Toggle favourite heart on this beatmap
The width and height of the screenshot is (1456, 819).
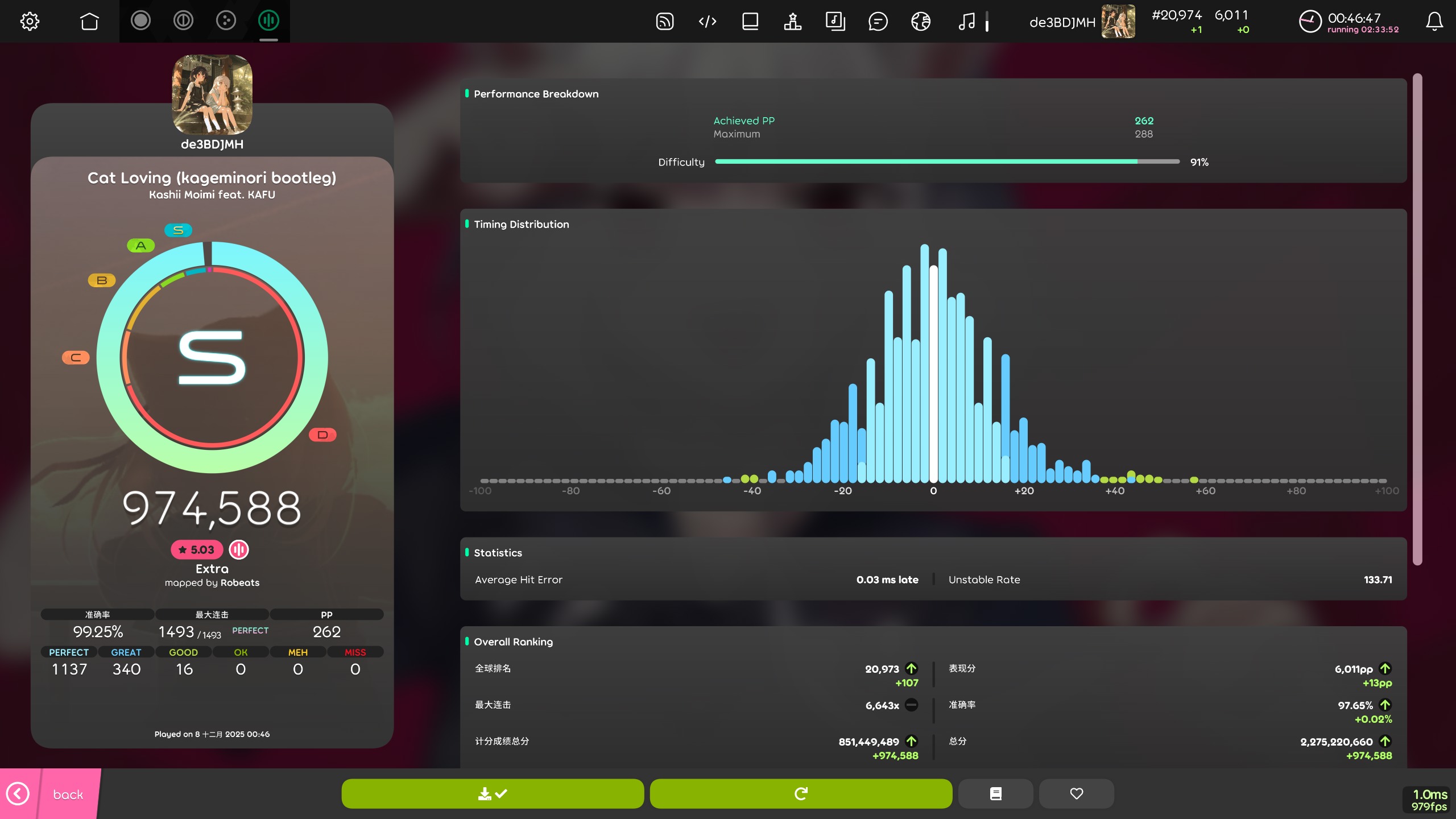pos(1076,793)
